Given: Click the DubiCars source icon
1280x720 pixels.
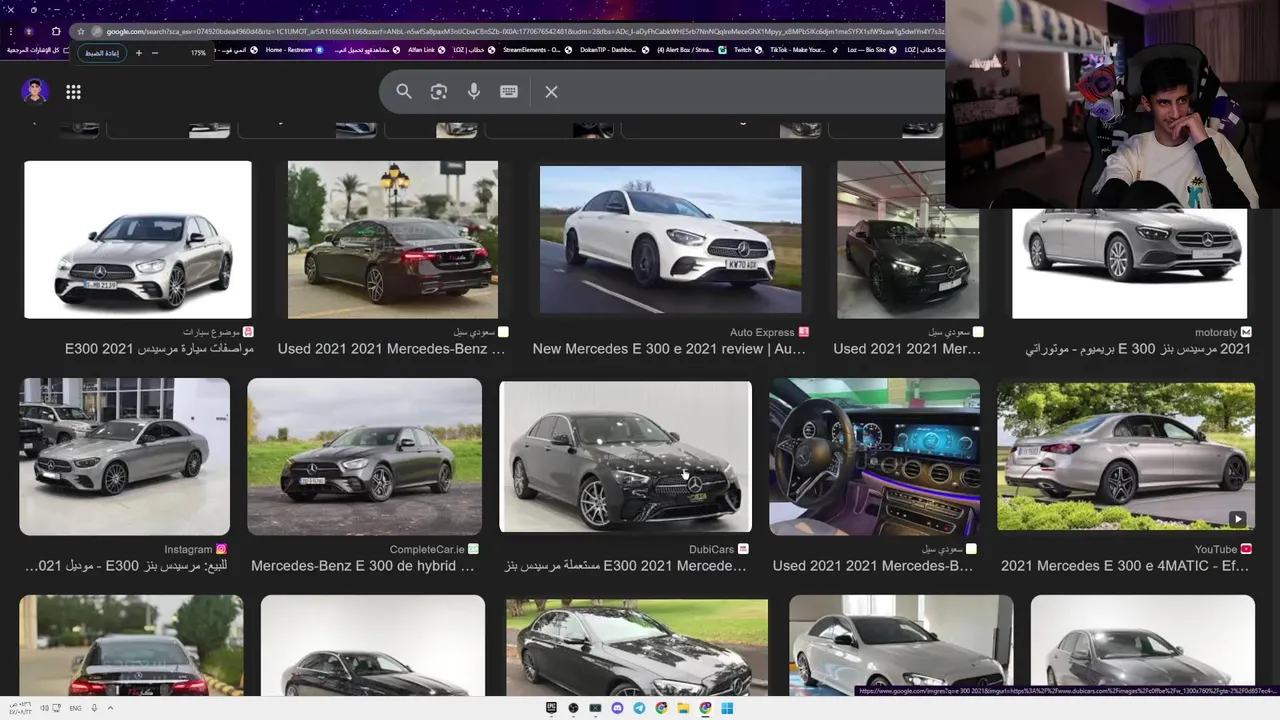Looking at the screenshot, I should (x=743, y=549).
